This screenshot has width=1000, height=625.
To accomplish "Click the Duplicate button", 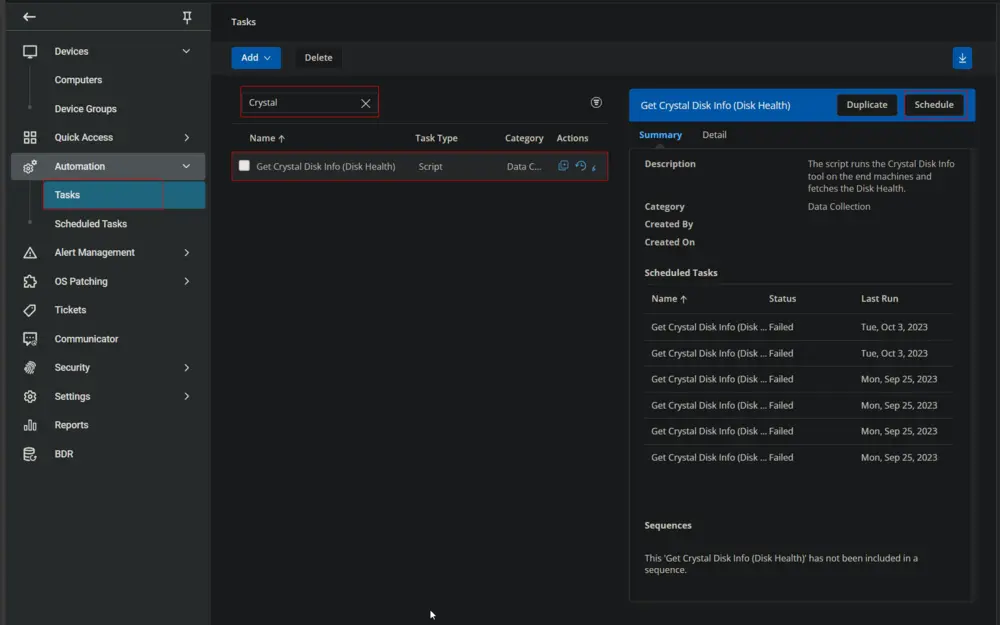I will click(x=867, y=105).
